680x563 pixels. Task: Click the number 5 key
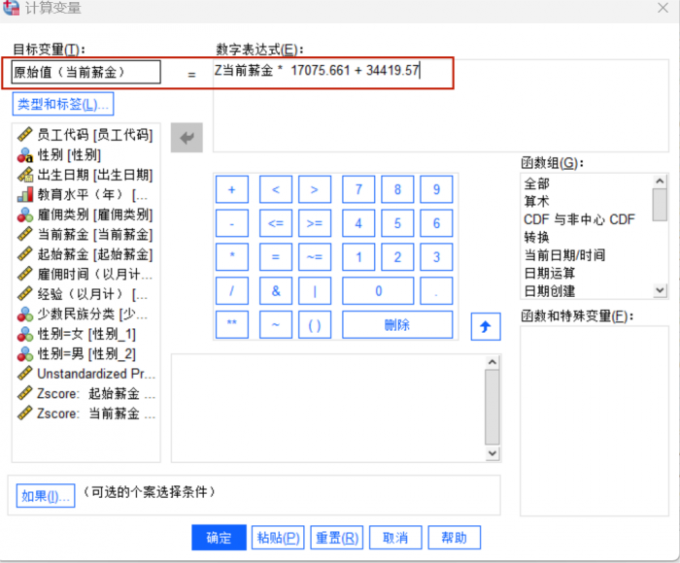pos(398,223)
